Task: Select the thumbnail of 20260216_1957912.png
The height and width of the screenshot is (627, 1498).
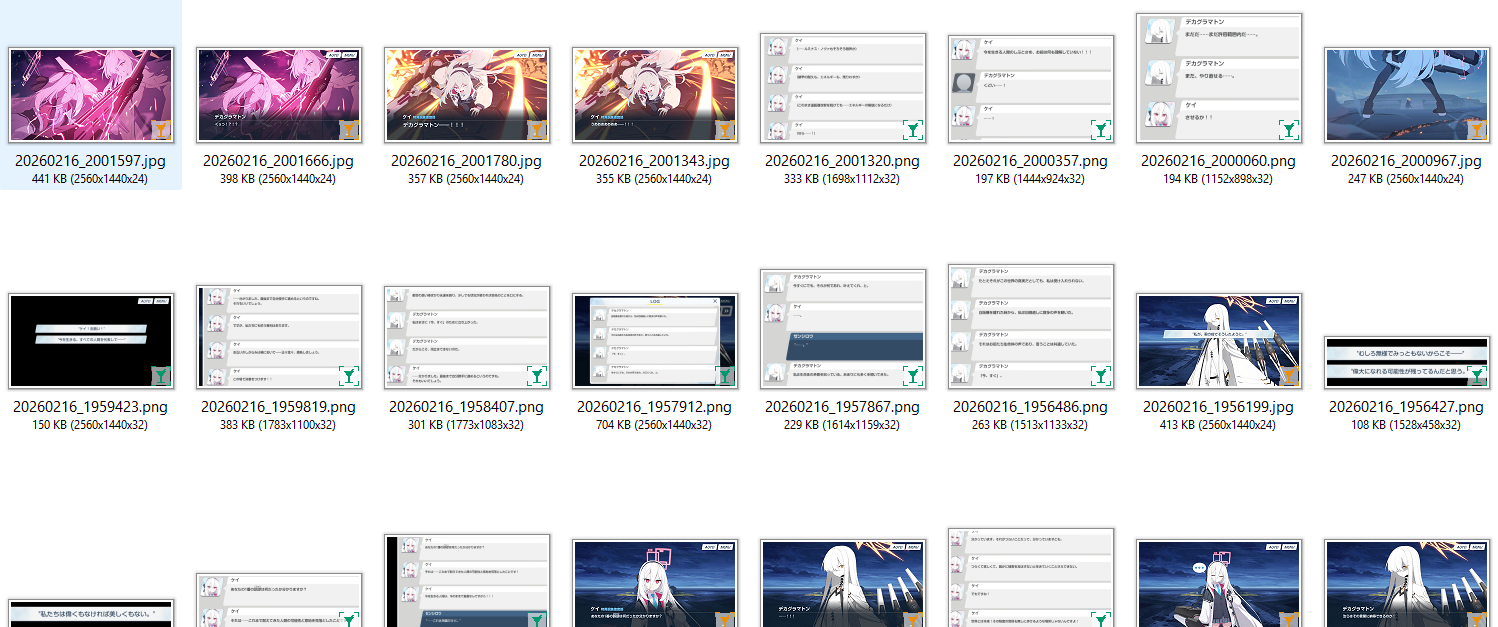Action: click(x=655, y=341)
